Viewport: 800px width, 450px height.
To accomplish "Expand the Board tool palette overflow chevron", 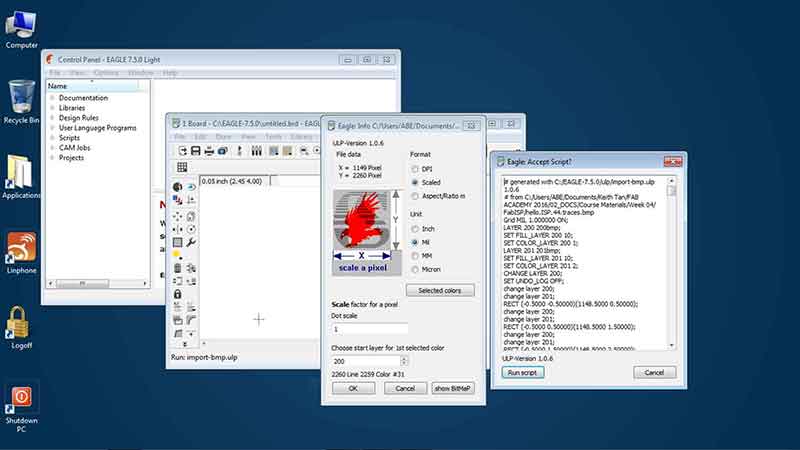I will tap(185, 345).
